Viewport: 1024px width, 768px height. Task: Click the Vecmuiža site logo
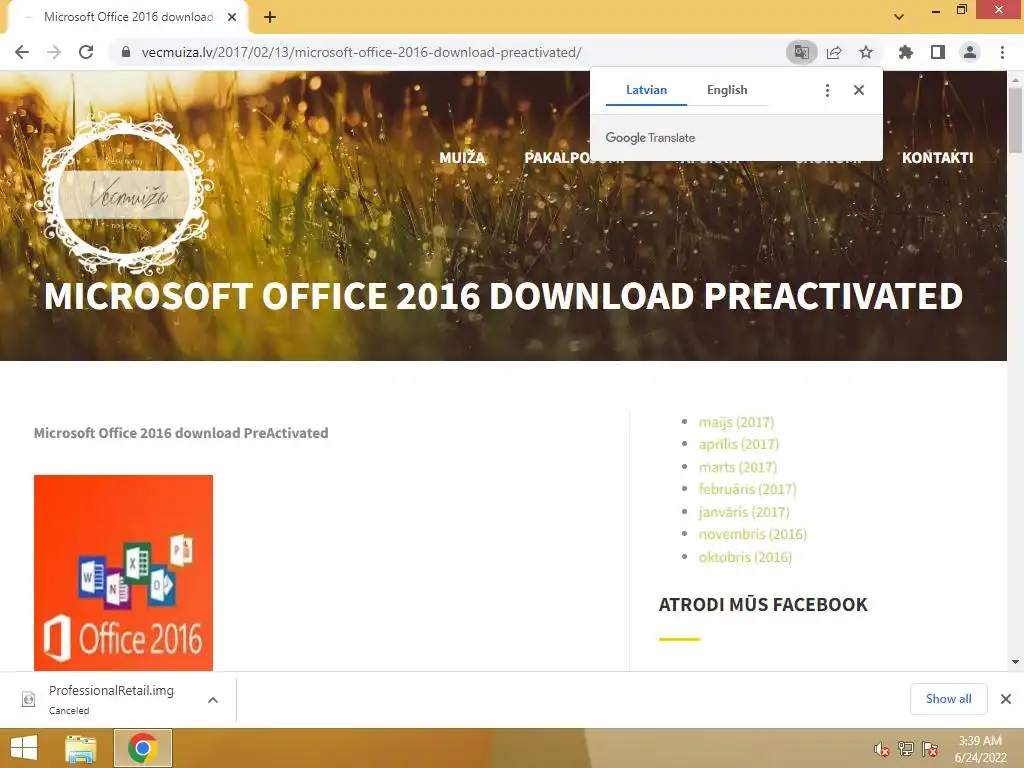(124, 193)
